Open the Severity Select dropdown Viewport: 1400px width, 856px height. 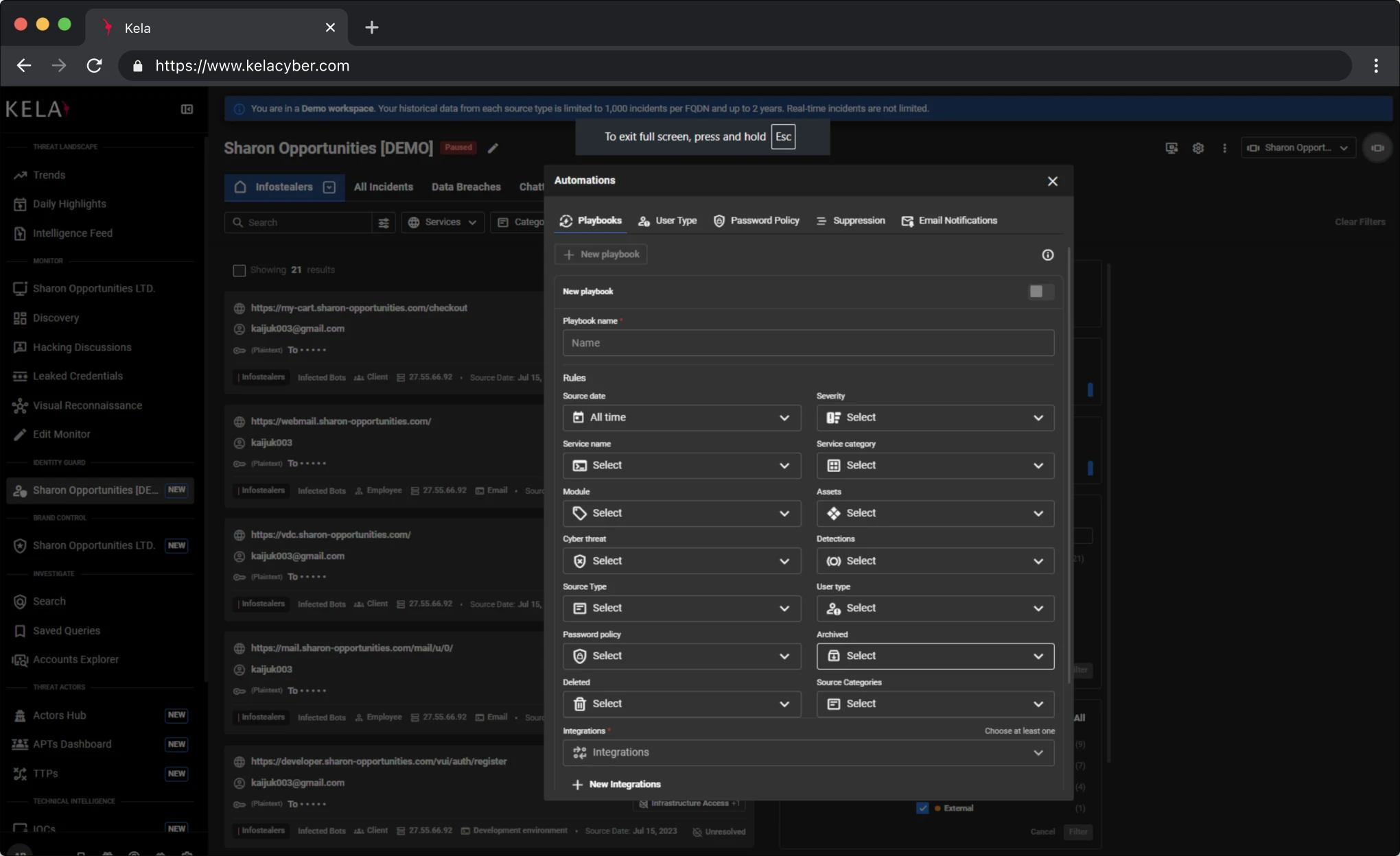pos(935,418)
